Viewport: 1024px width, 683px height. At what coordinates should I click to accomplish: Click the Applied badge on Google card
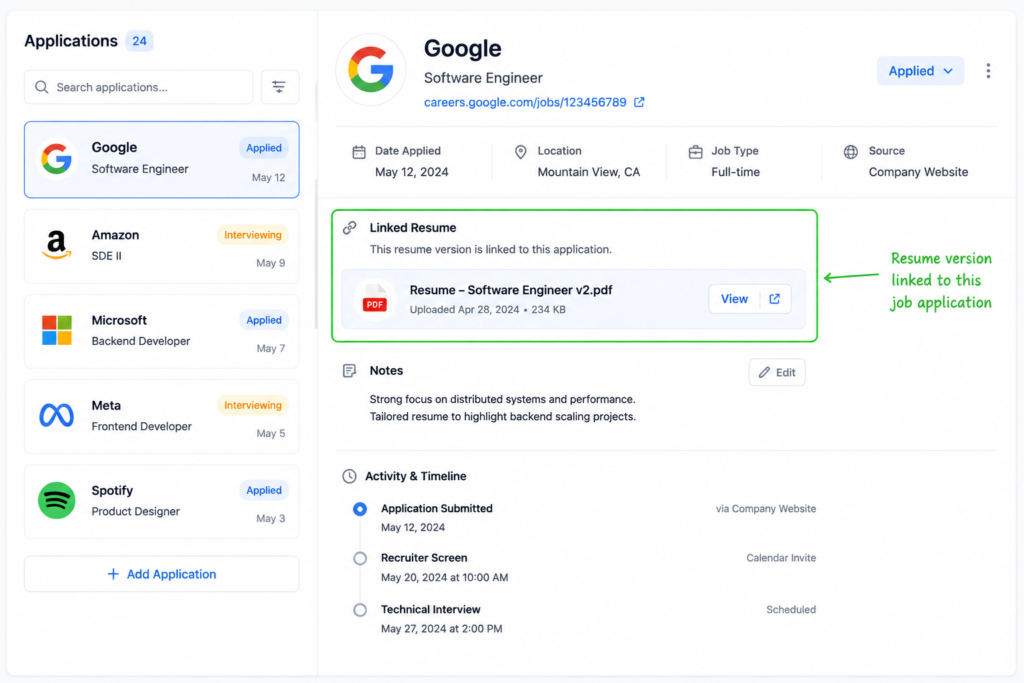(264, 148)
